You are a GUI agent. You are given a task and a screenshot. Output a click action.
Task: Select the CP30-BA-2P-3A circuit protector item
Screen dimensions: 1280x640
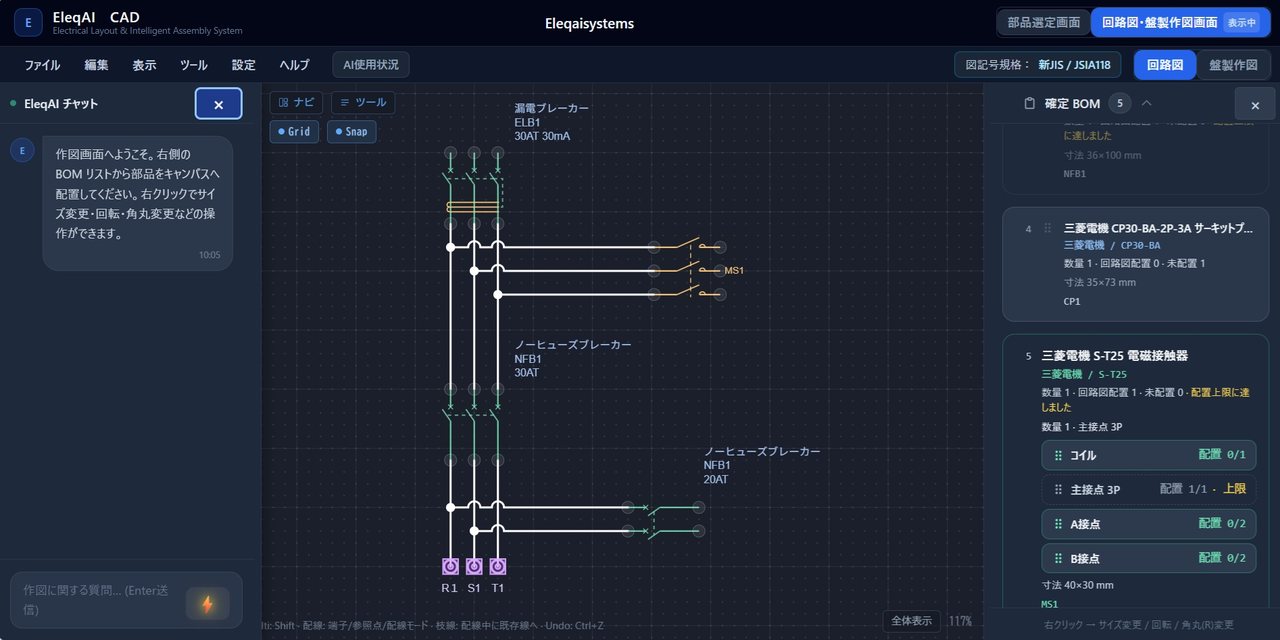tap(1135, 263)
